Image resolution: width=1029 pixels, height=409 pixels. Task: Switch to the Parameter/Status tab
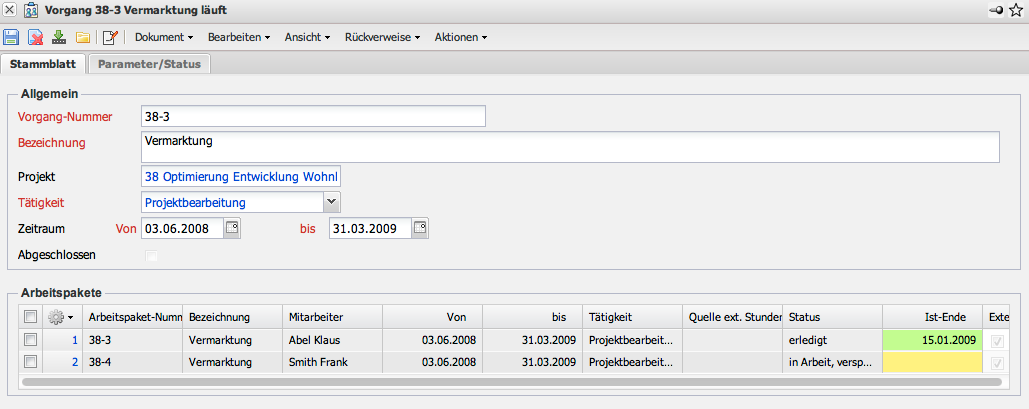tap(149, 64)
